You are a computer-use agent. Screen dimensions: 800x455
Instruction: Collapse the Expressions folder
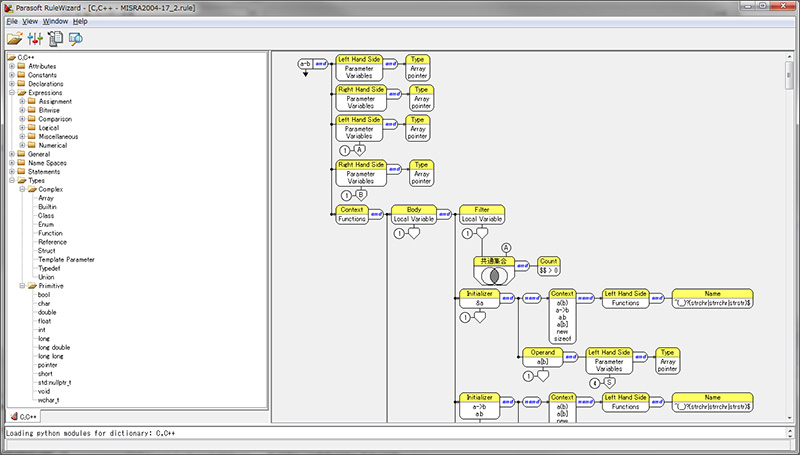pyautogui.click(x=12, y=93)
